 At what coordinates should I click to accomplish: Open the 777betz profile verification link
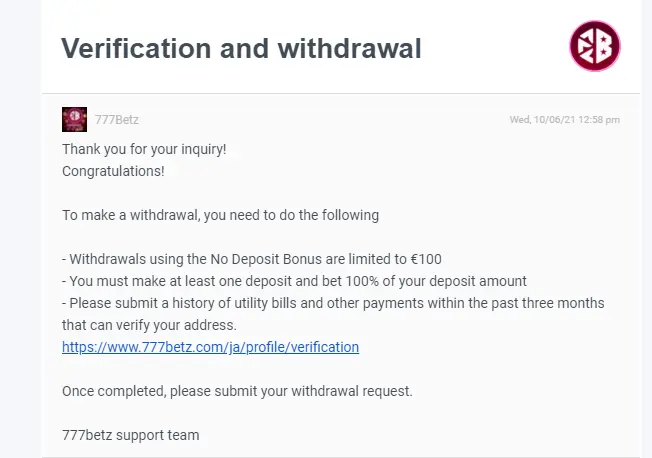(210, 347)
